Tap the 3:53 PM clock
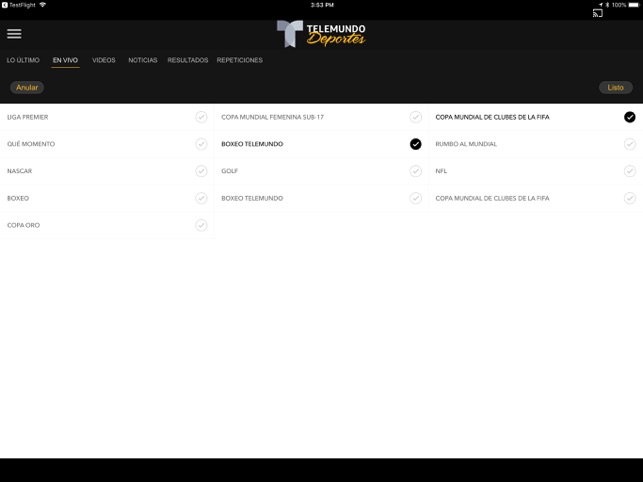 click(x=322, y=5)
